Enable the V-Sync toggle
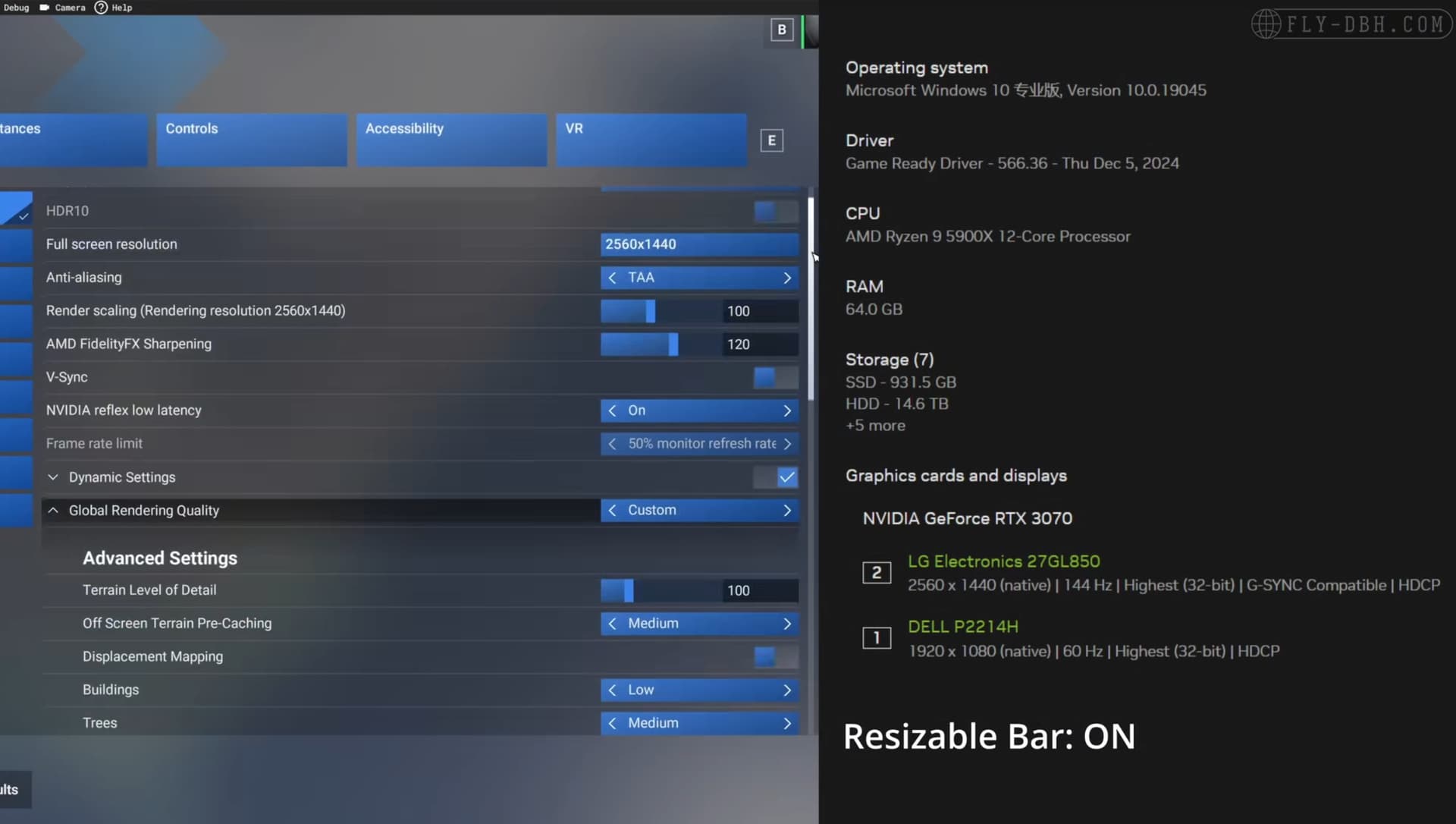Screen dimensions: 1456x824 [x=774, y=377]
